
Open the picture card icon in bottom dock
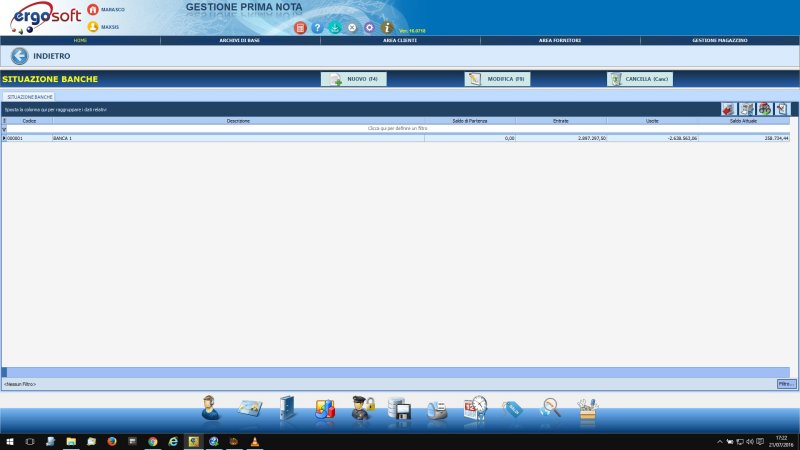(x=249, y=408)
